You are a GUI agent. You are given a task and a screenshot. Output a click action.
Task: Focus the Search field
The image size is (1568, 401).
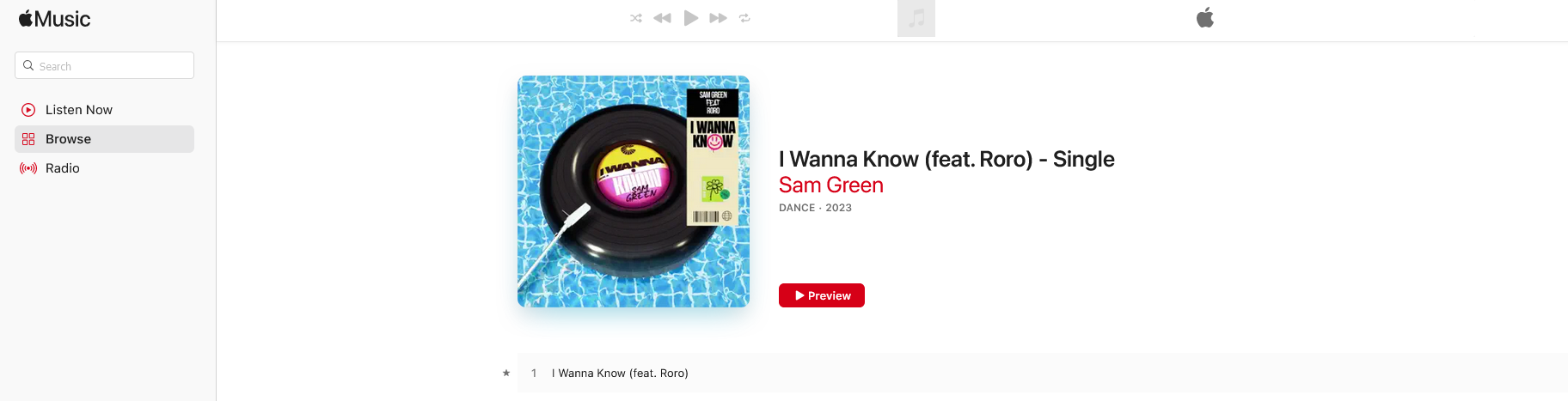[104, 65]
